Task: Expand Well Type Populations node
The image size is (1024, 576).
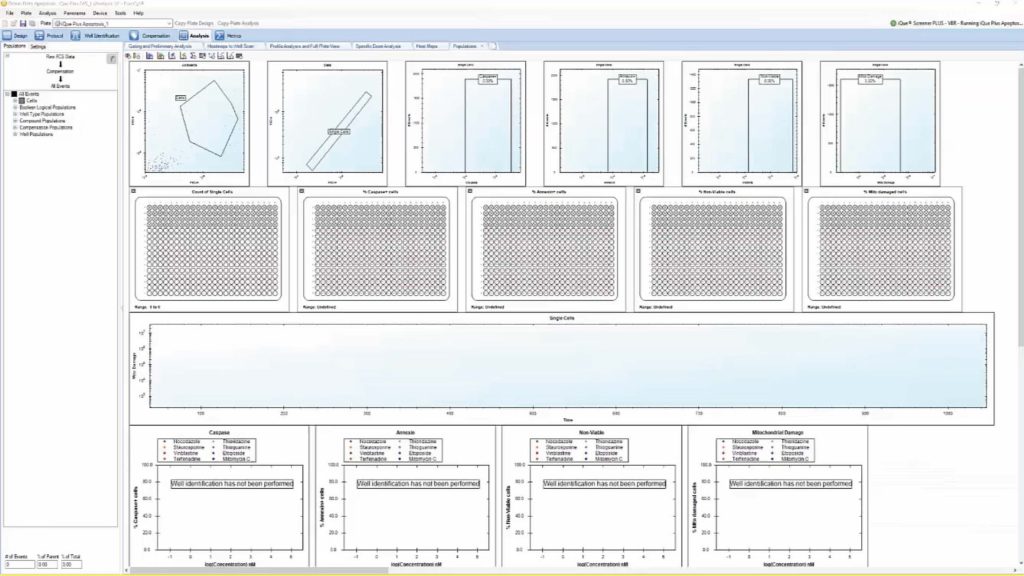Action: click(x=15, y=114)
